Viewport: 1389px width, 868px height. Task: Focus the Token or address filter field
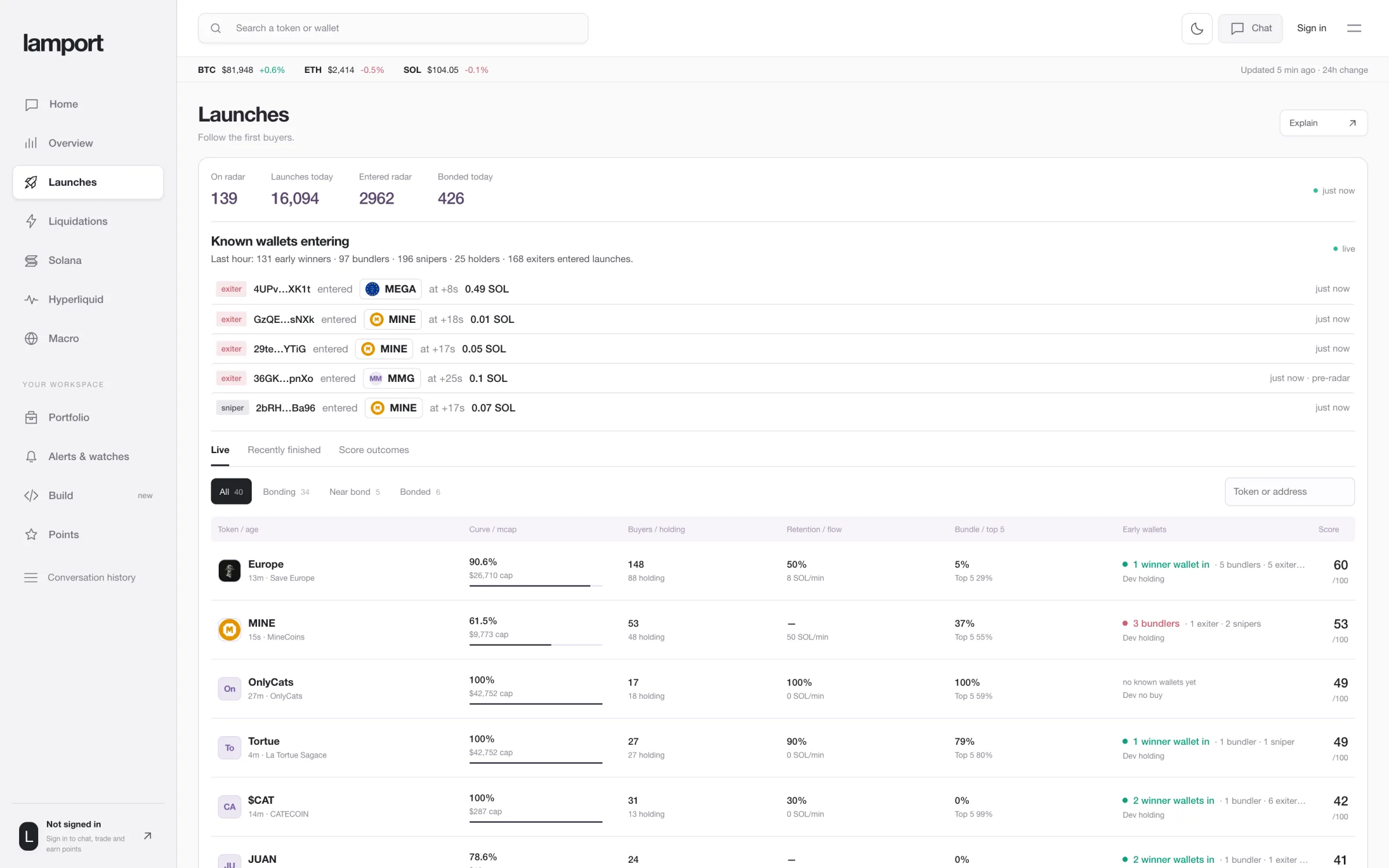(x=1289, y=491)
